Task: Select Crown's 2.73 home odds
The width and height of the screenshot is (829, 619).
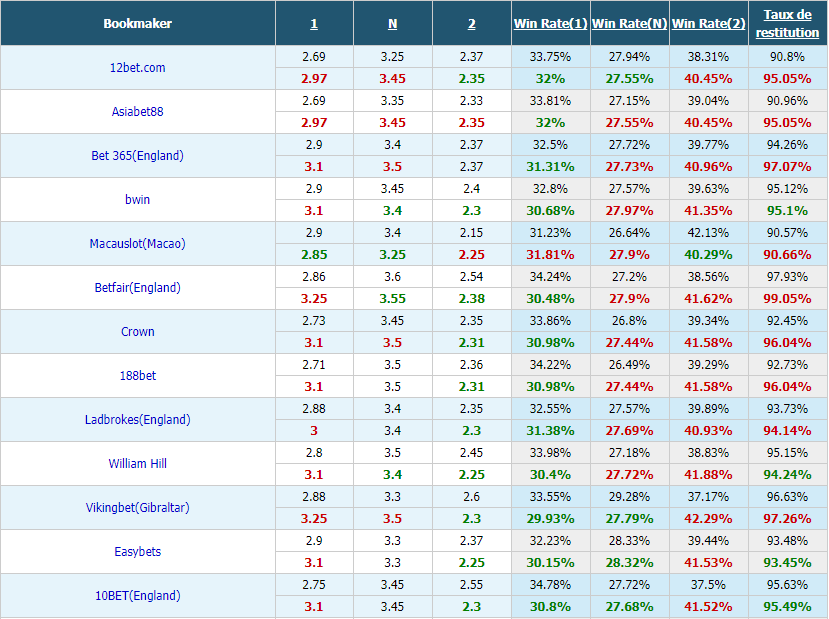Action: (314, 320)
